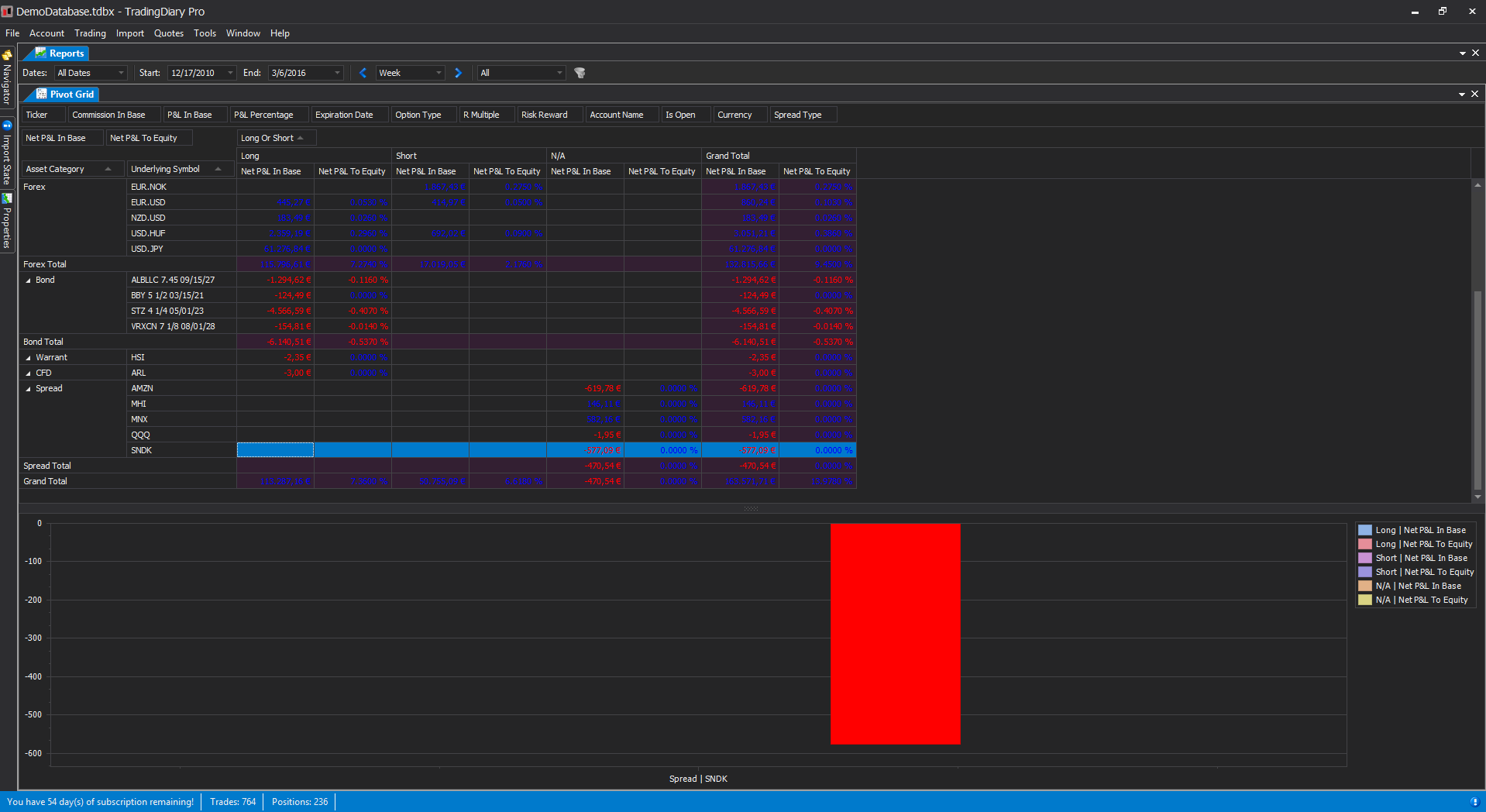Click the TradingDiary Pro app icon in title bar
Screen dimensions: 1486x812
(8, 12)
